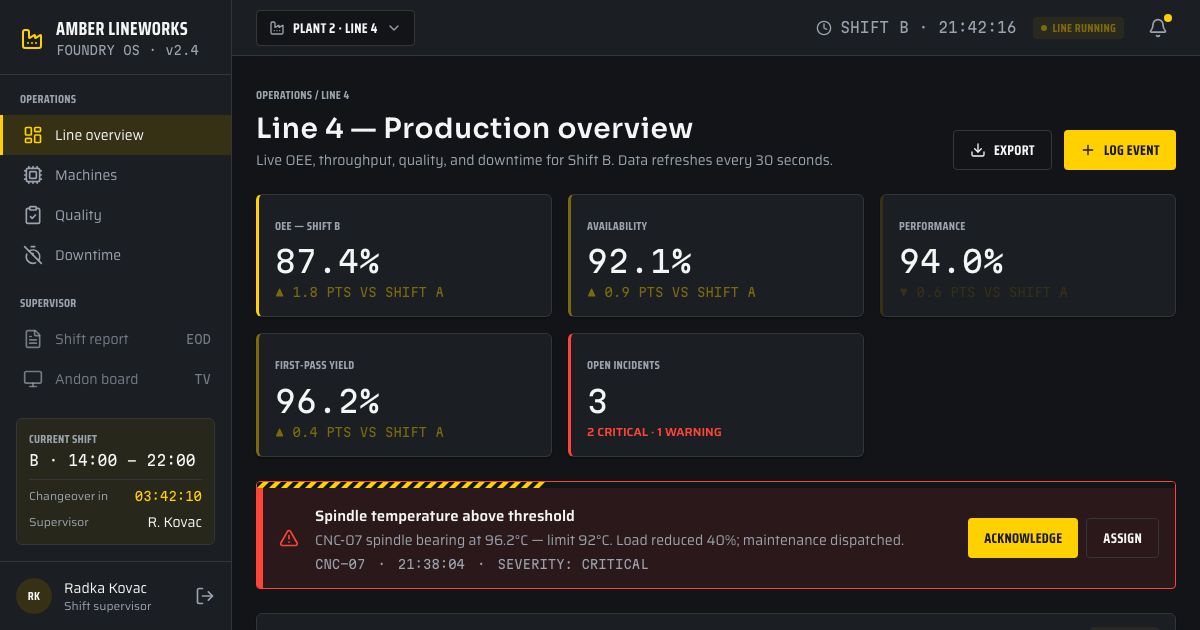Click the '2 CRITICAL · 1 WARNING' text
Image resolution: width=1200 pixels, height=630 pixels.
click(x=654, y=432)
